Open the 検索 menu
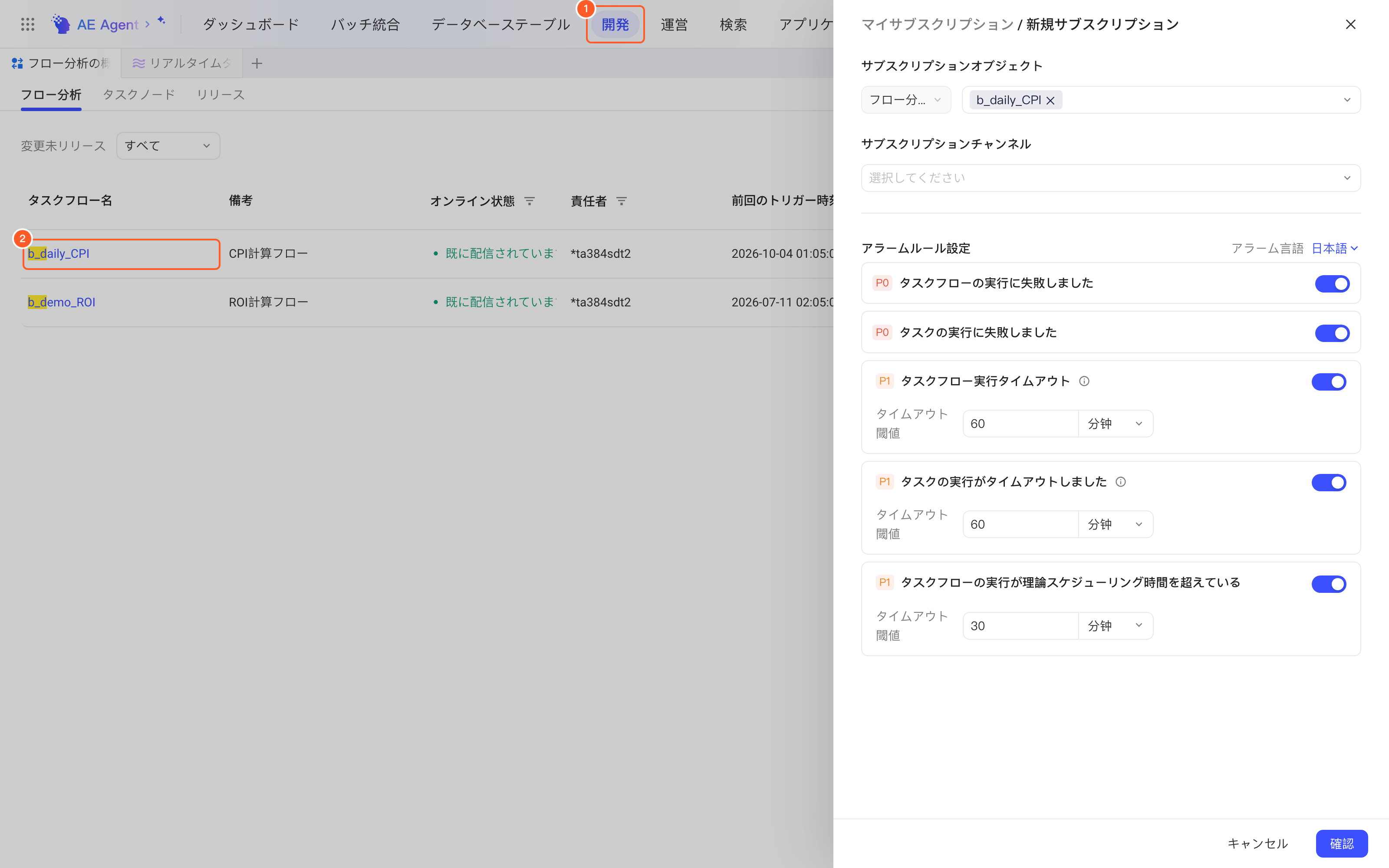Image resolution: width=1389 pixels, height=868 pixels. tap(733, 24)
